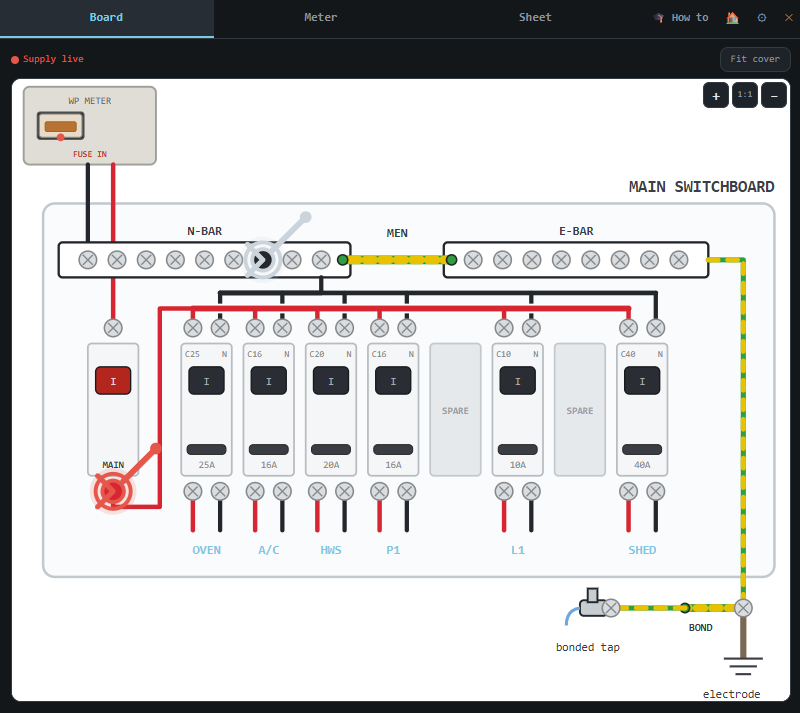Open the Meter tab
Screen dimensions: 800x713
[320, 17]
